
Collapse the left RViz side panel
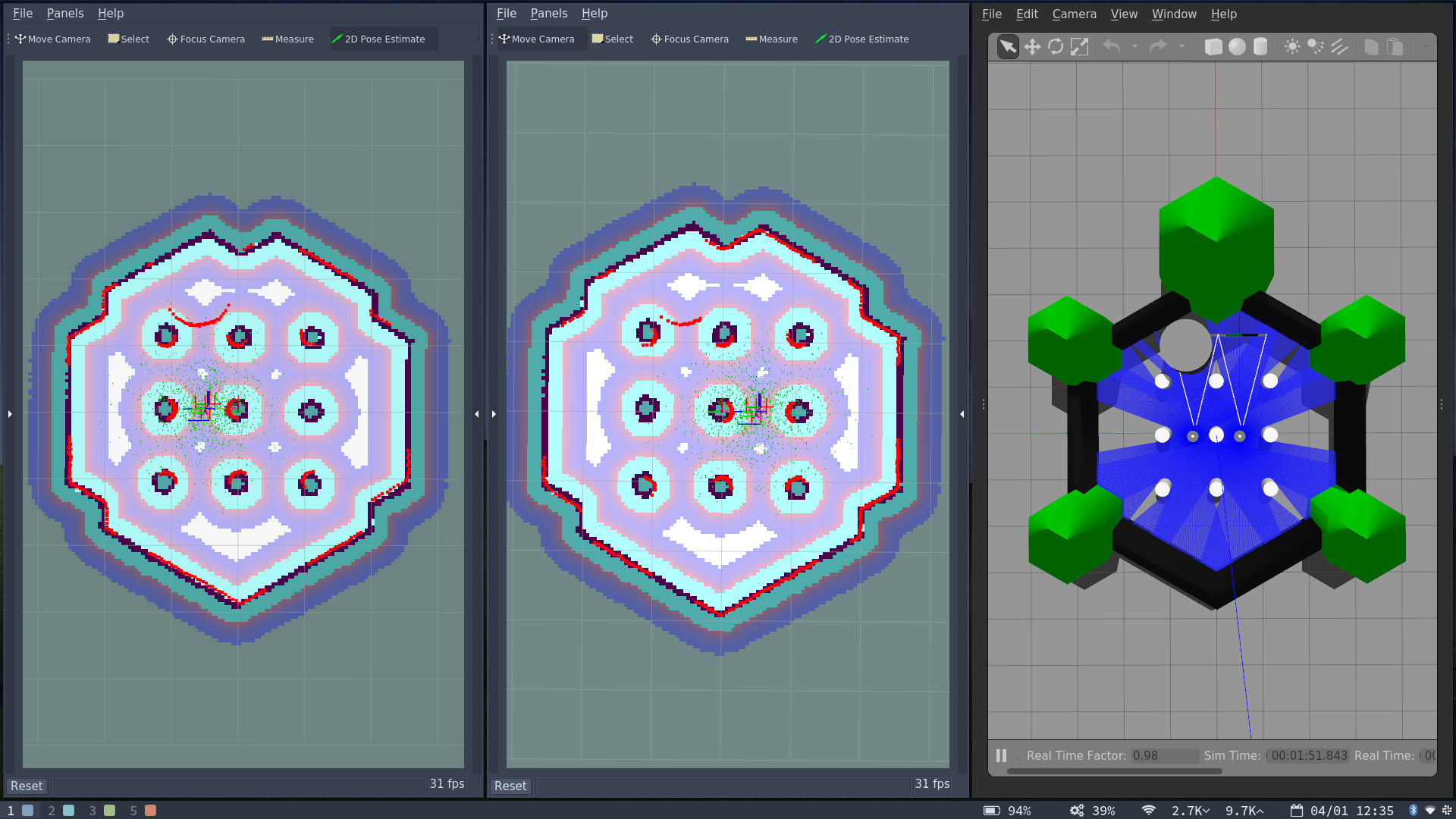pyautogui.click(x=10, y=414)
